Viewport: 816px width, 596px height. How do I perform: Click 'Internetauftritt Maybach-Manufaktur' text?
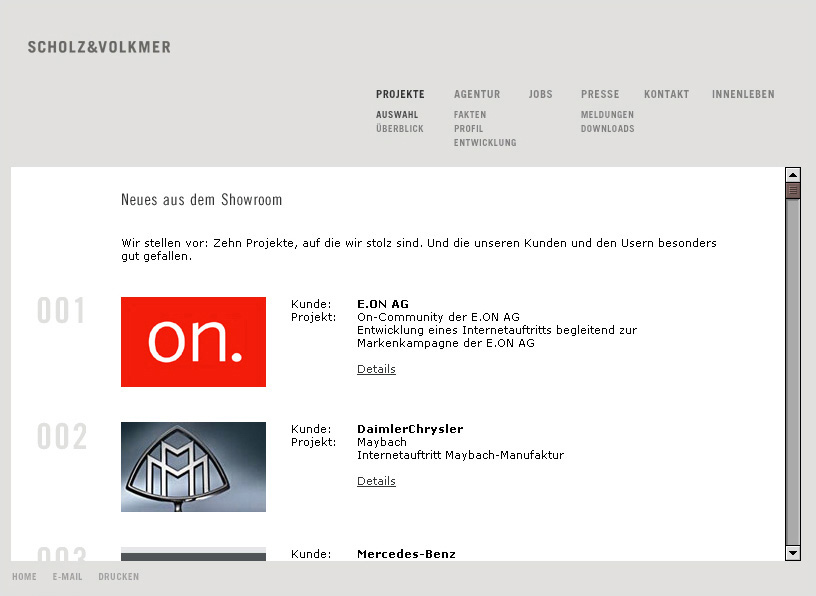pos(461,455)
